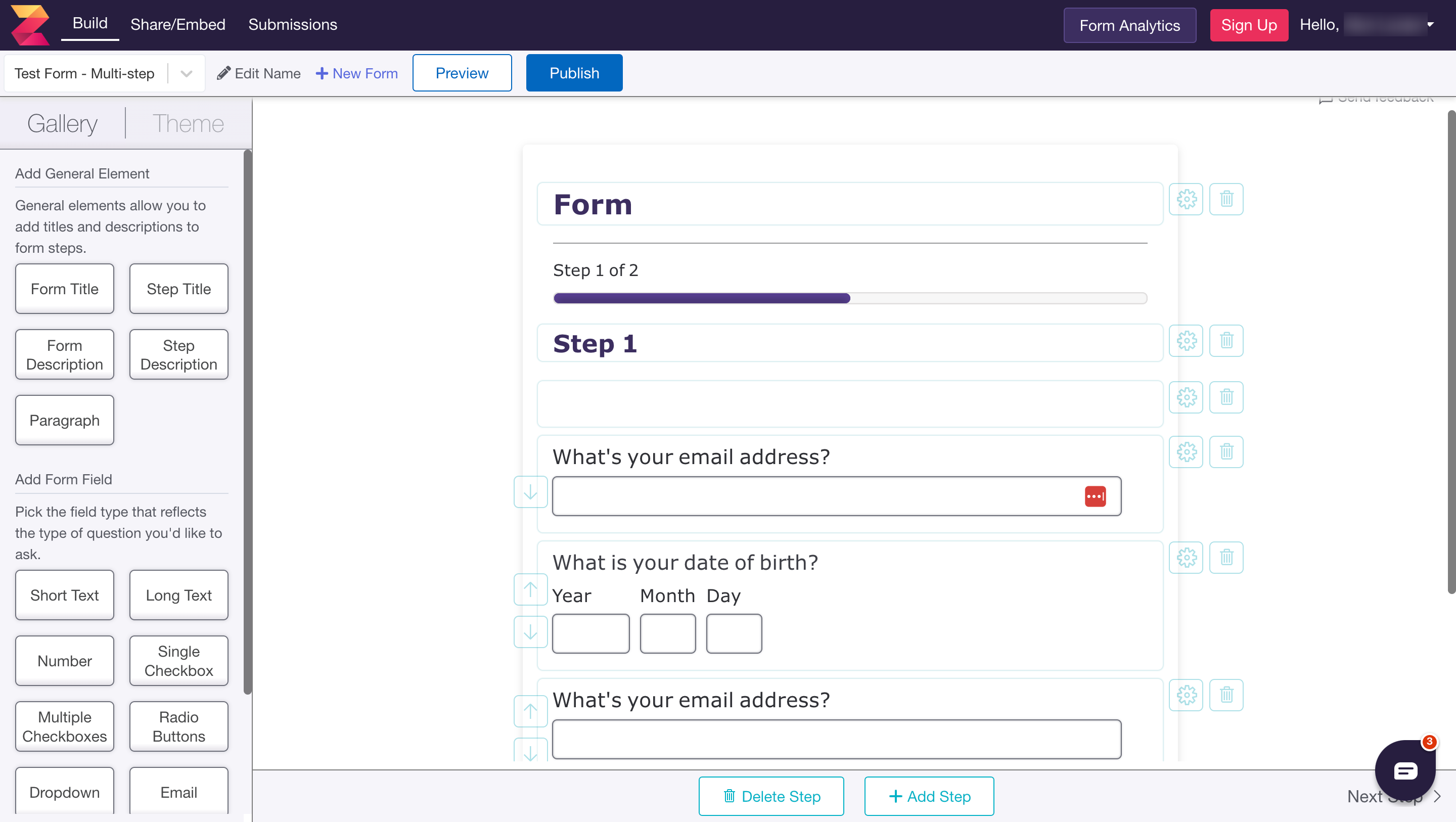The width and height of the screenshot is (1456, 822).
Task: Move first email field down
Action: coord(530,492)
